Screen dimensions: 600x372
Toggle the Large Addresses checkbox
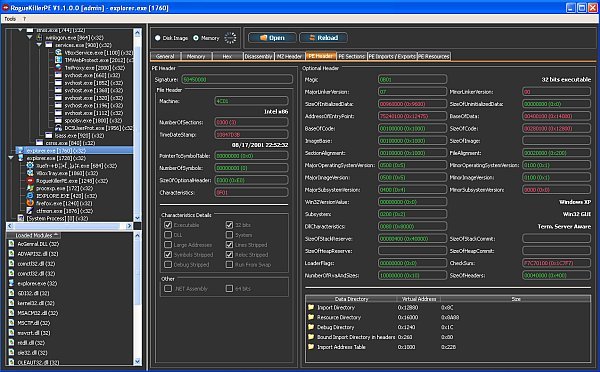pos(168,245)
